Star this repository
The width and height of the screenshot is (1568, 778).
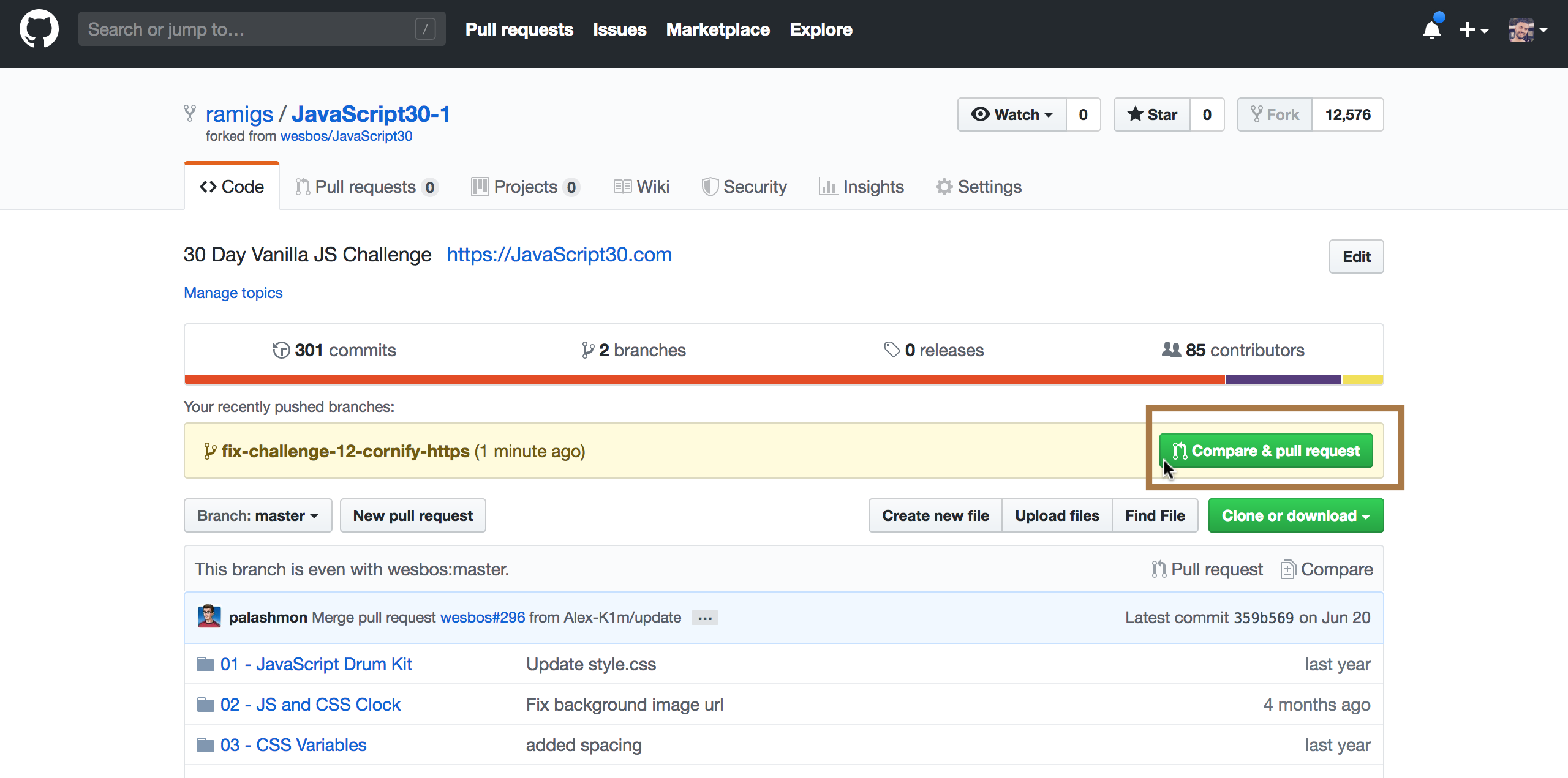(x=1152, y=114)
